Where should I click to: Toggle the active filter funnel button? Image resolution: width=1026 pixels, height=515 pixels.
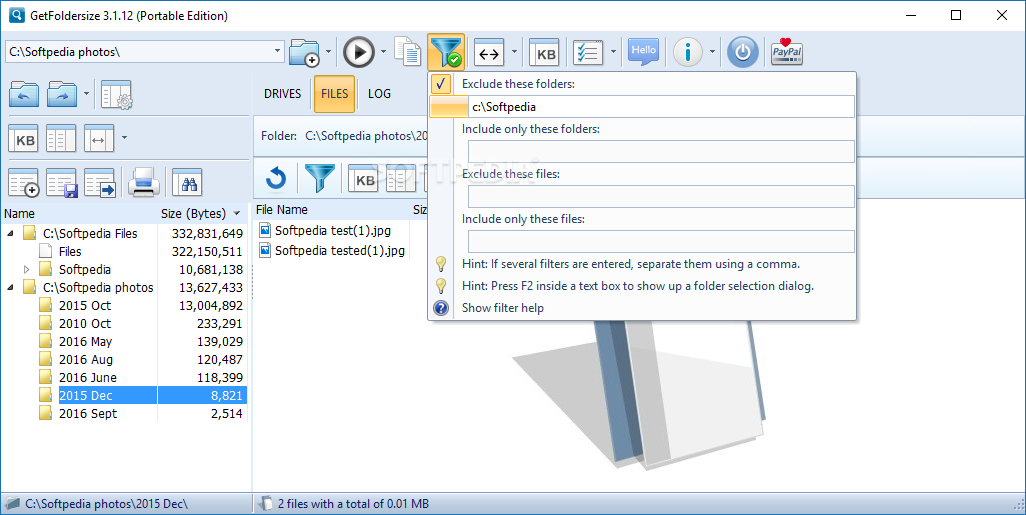pos(446,52)
